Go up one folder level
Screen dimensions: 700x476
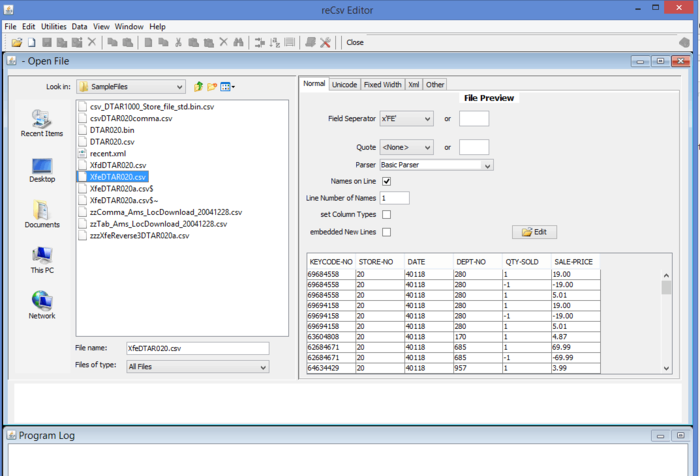(198, 87)
